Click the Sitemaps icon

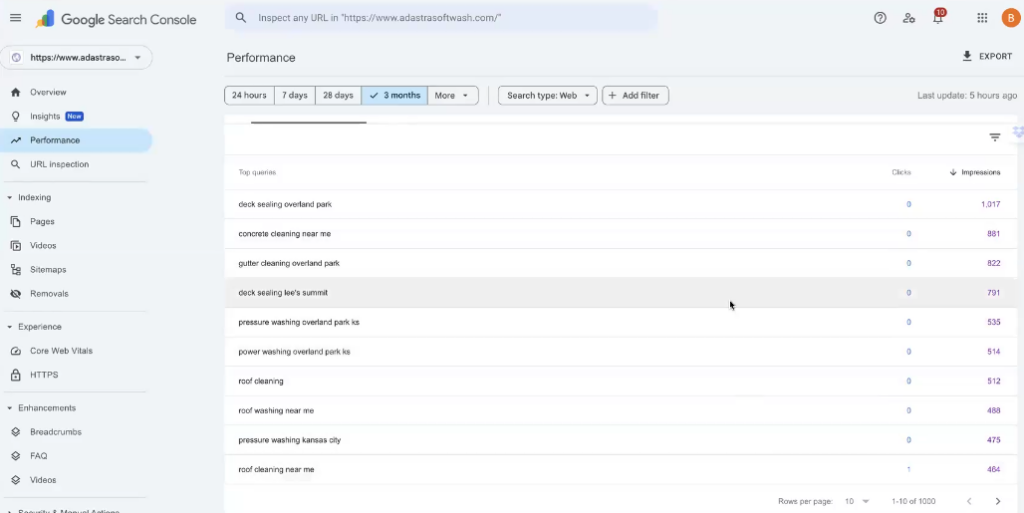[16, 270]
